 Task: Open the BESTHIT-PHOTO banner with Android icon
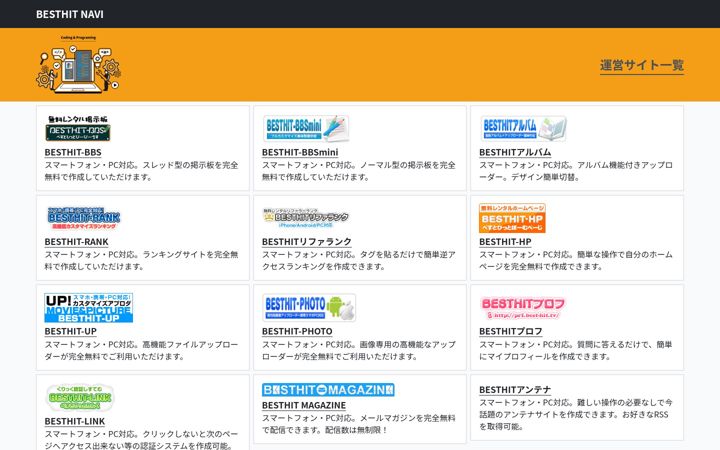tap(309, 308)
